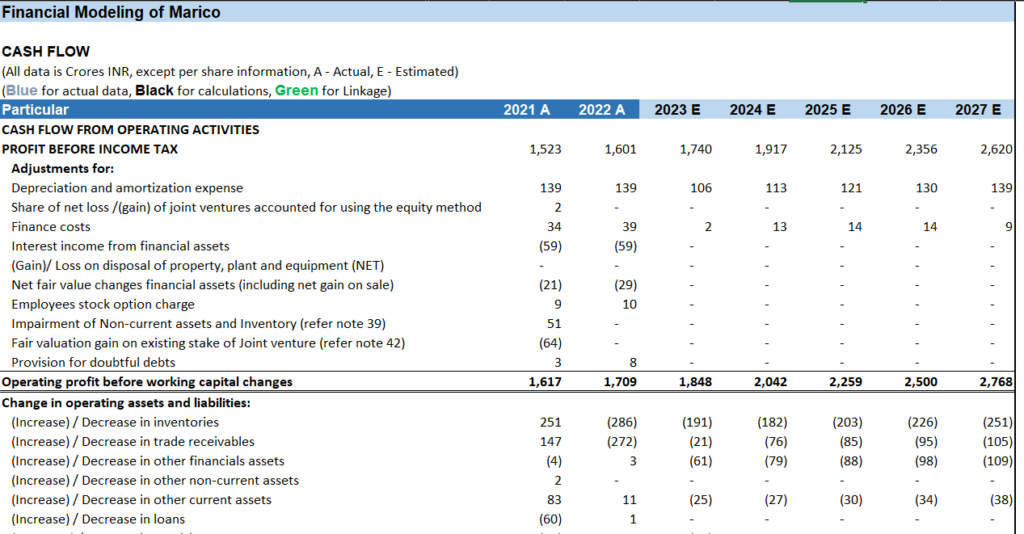Select the 'CASH FLOW' heading cell
The width and height of the screenshot is (1024, 534).
46,51
